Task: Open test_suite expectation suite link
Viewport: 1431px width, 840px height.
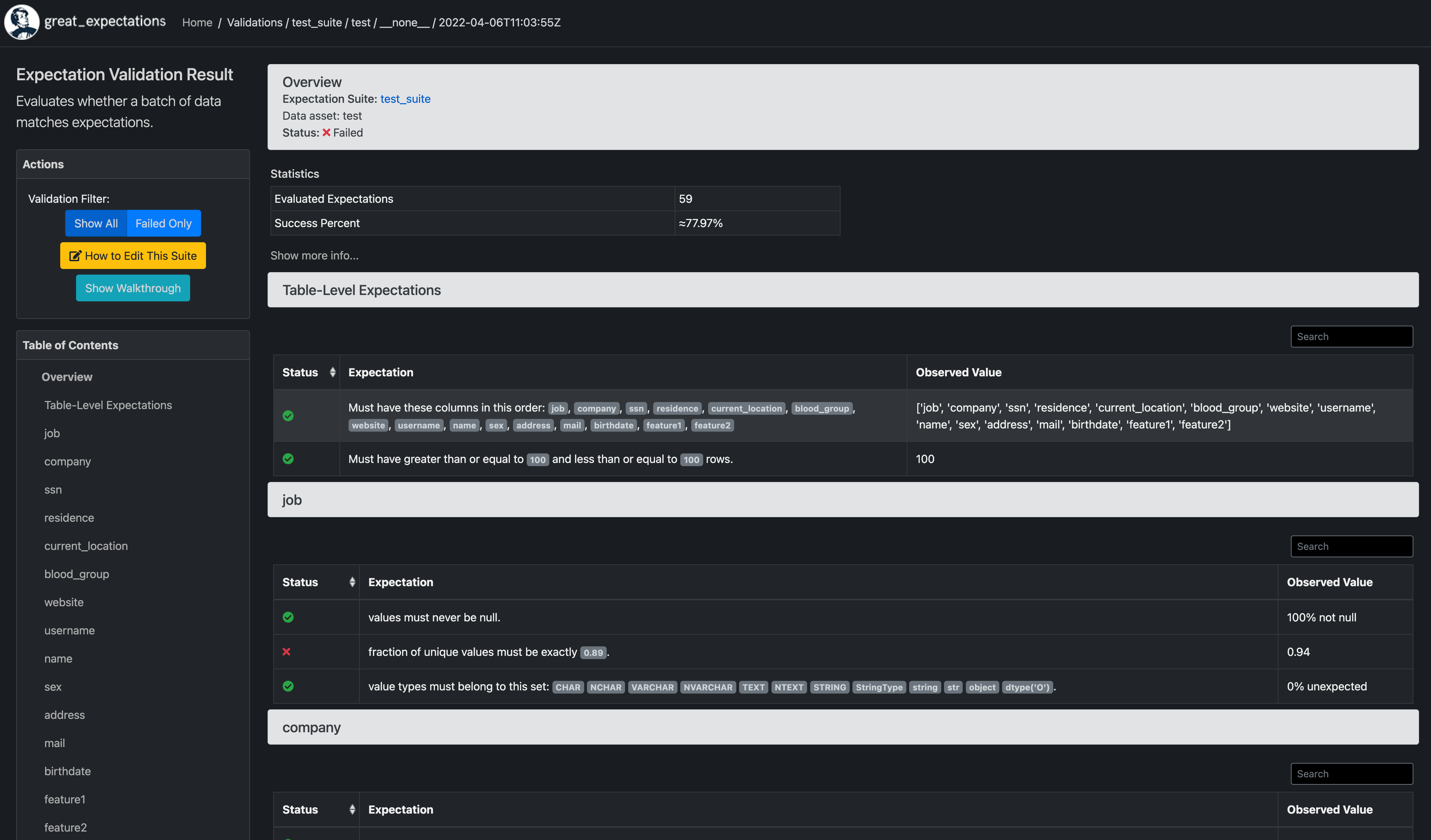Action: click(405, 99)
